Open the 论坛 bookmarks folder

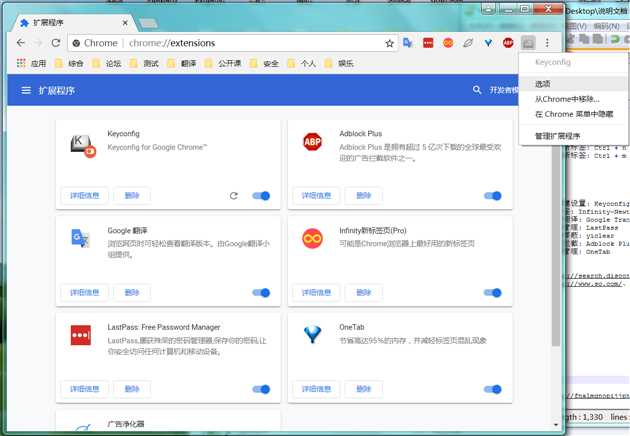pyautogui.click(x=107, y=63)
